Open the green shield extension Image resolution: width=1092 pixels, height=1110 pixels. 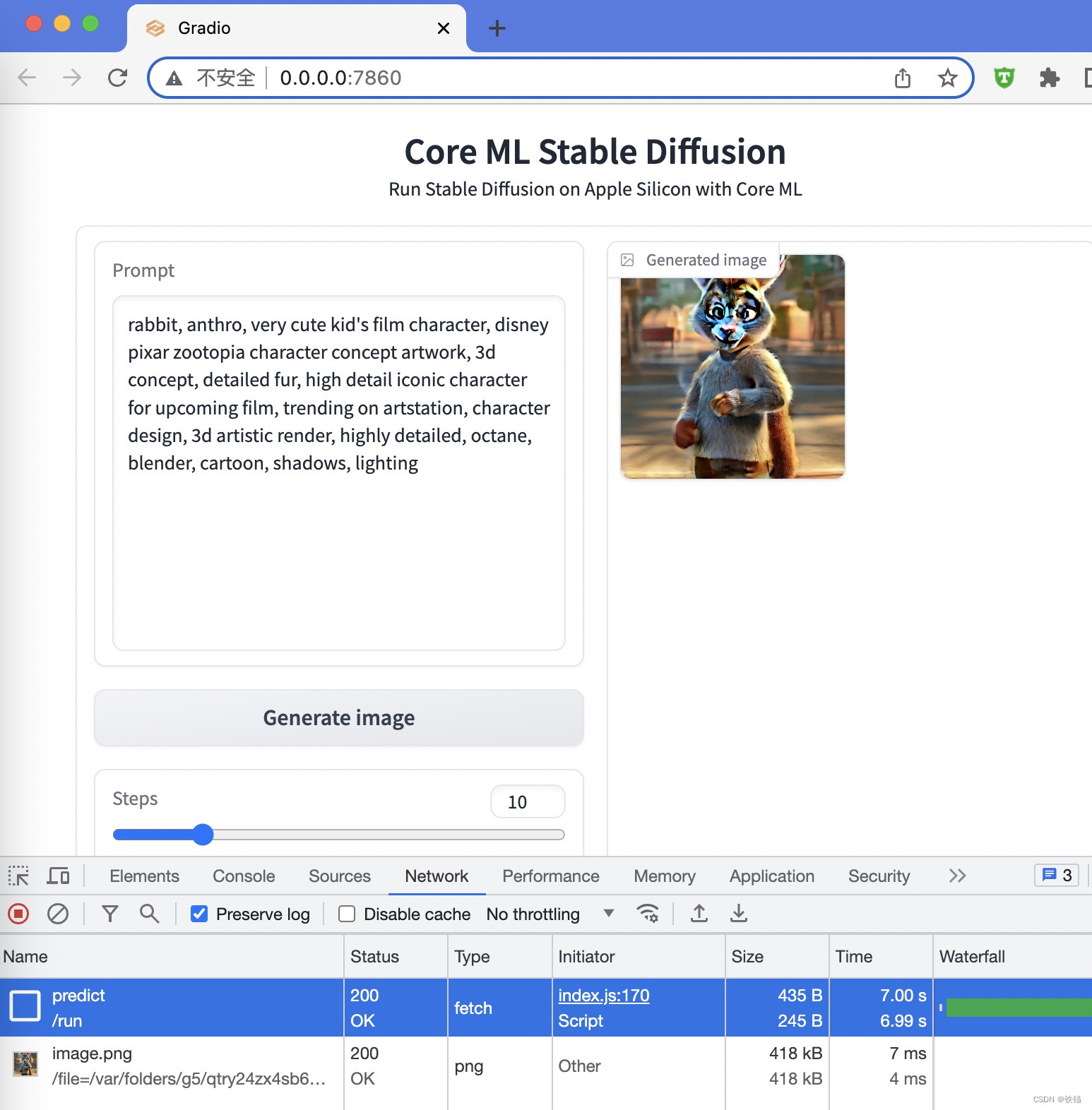[x=1004, y=78]
